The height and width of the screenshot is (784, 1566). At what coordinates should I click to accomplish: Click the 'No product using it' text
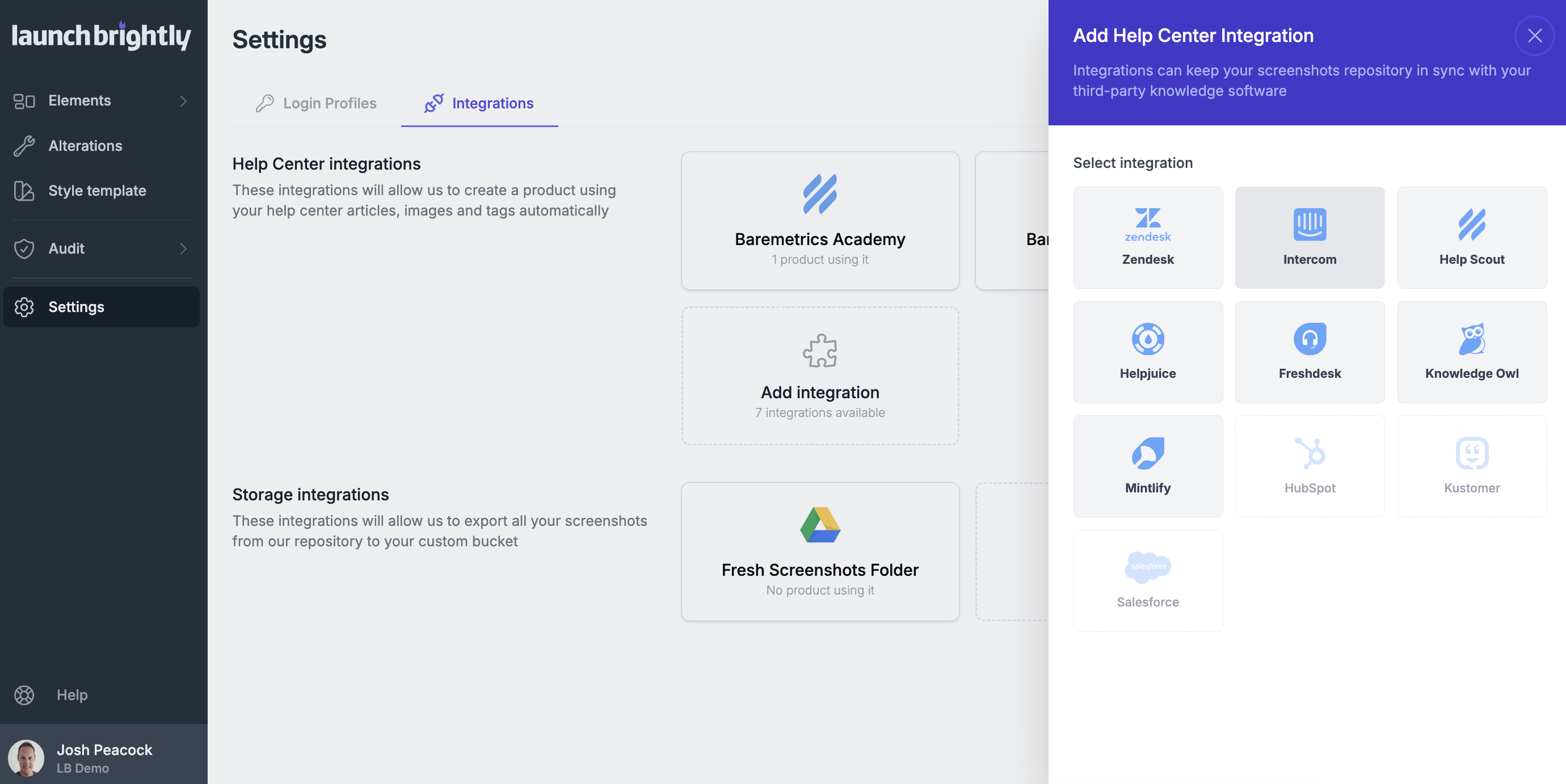pos(820,590)
